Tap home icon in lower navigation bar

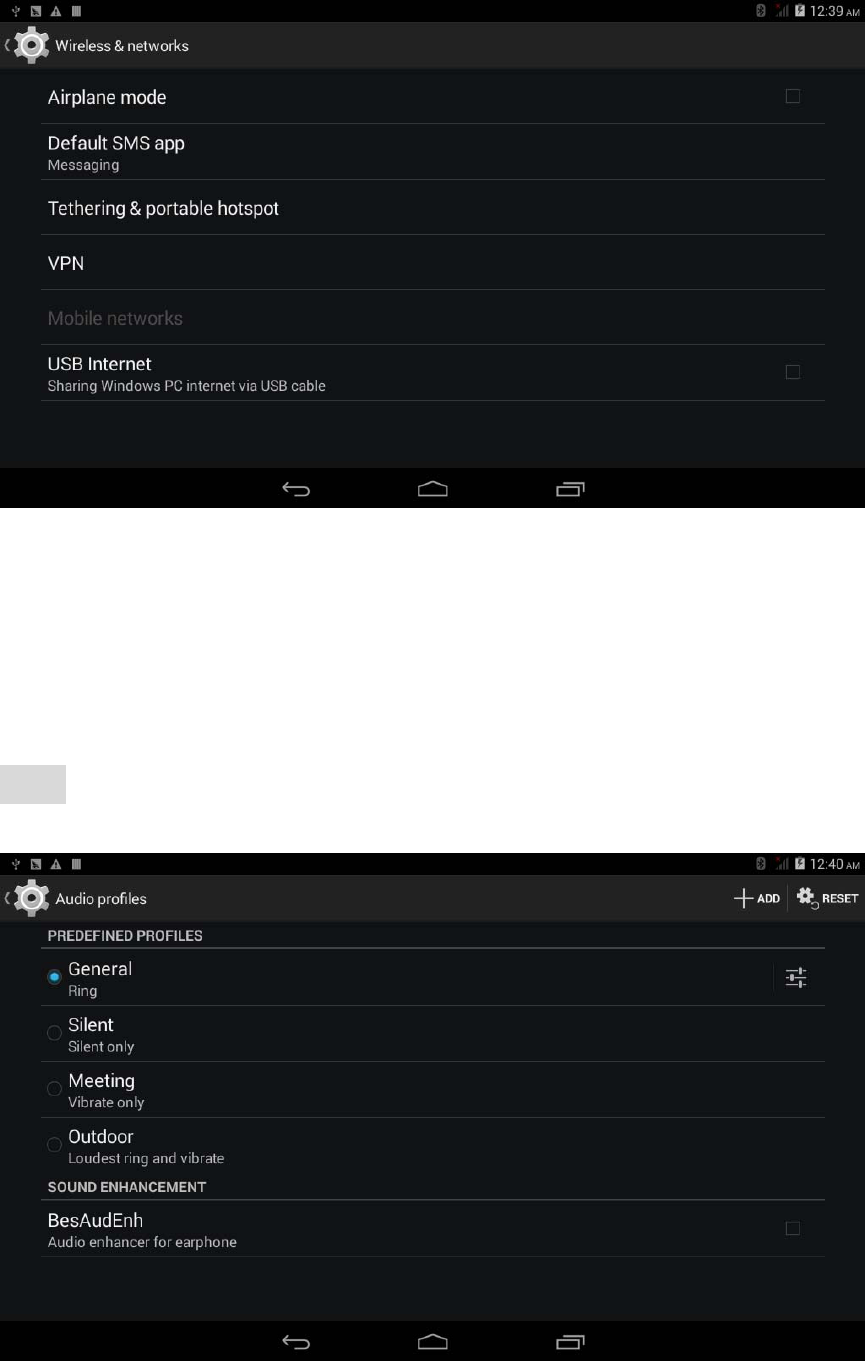(x=433, y=1342)
